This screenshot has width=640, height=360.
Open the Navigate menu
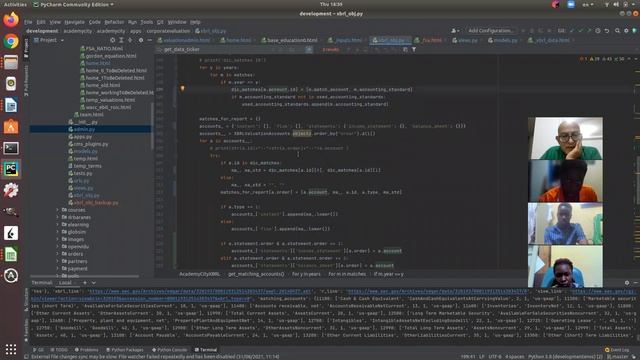(74, 22)
